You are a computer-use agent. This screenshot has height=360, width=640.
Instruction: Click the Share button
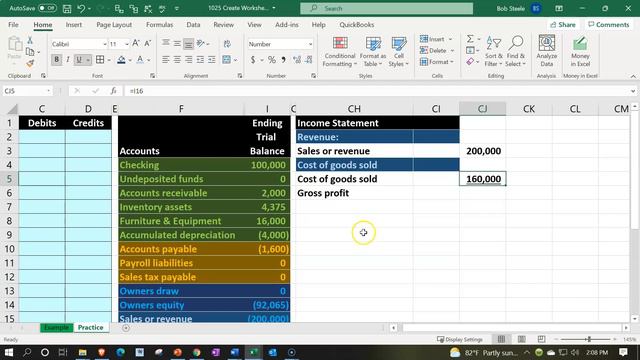pyautogui.click(x=563, y=25)
